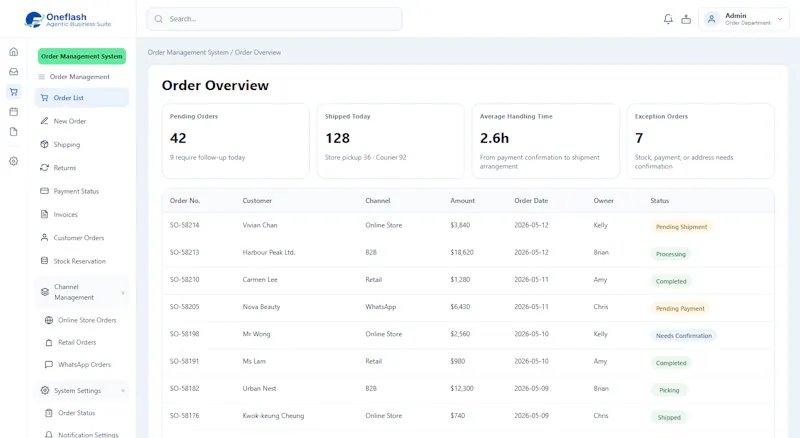800x438 pixels.
Task: Click the Order List cart icon
Action: pyautogui.click(x=44, y=98)
